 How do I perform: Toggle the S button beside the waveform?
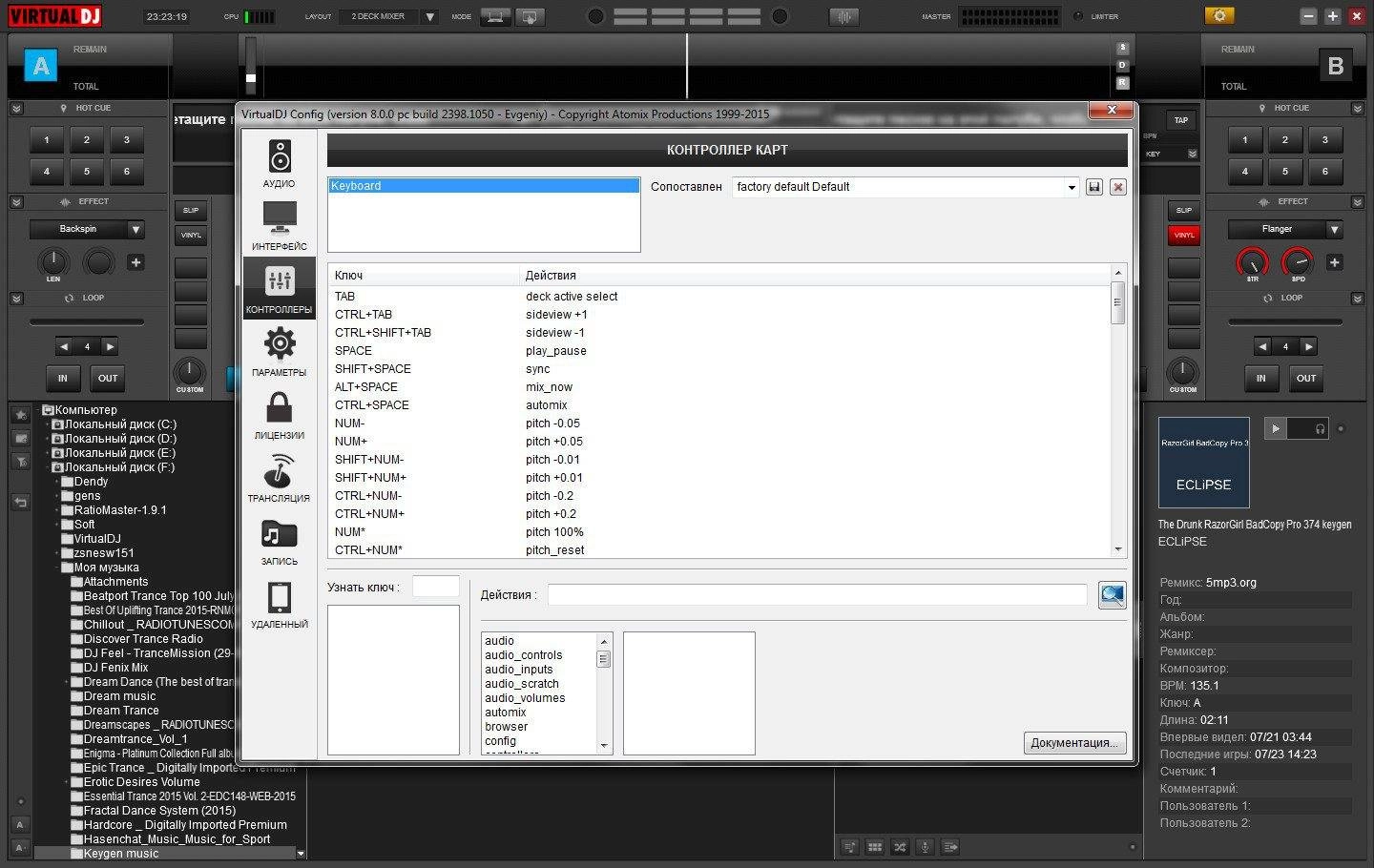(1123, 48)
